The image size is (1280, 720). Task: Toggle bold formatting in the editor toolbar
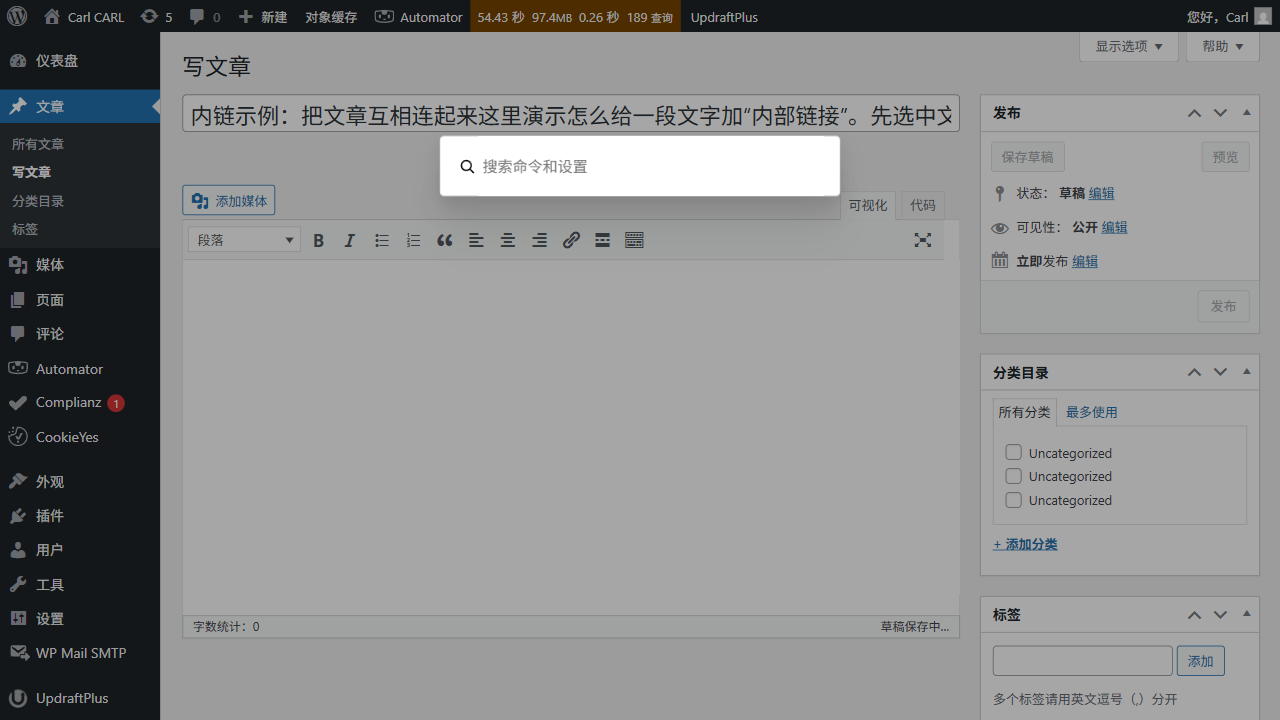click(x=318, y=240)
